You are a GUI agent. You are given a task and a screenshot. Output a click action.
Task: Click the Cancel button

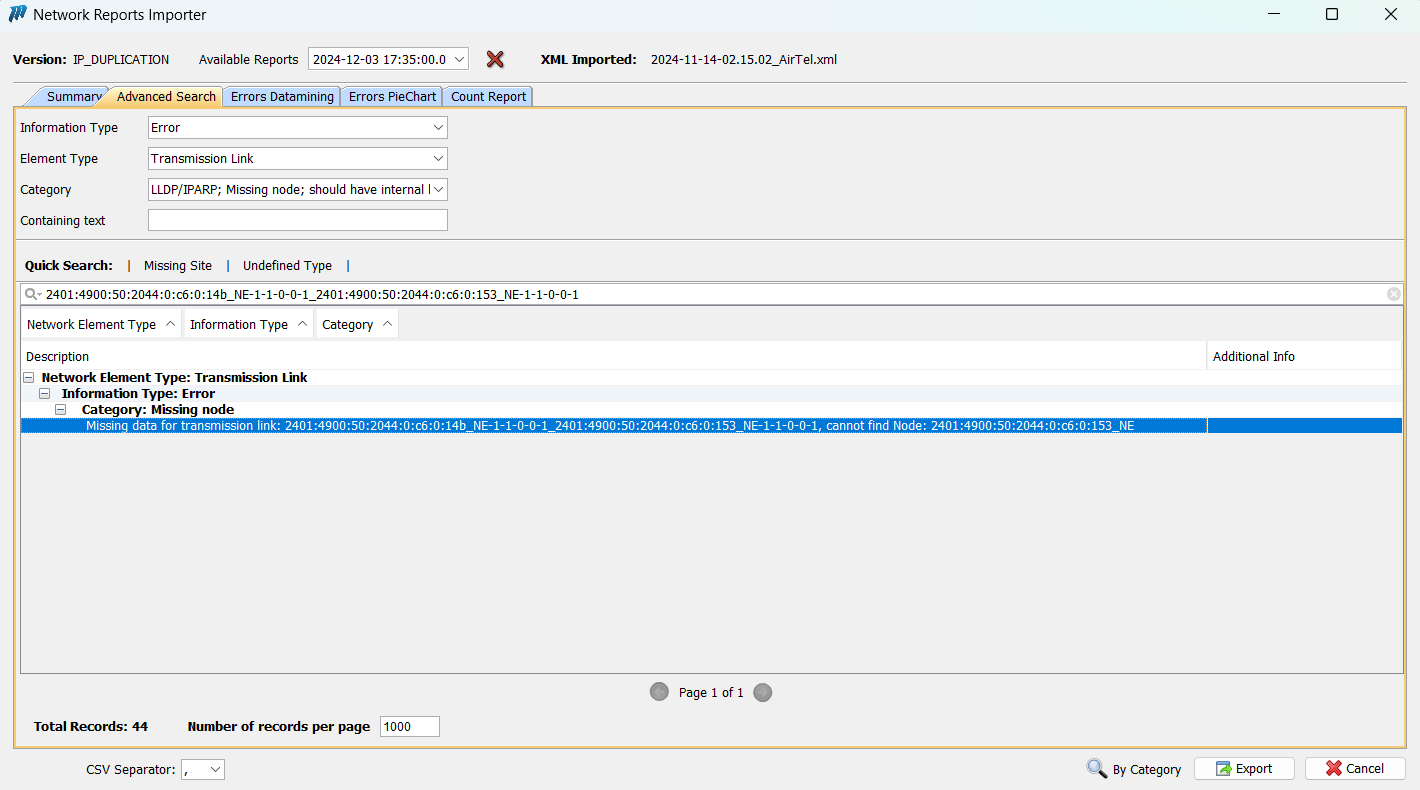click(x=1355, y=768)
